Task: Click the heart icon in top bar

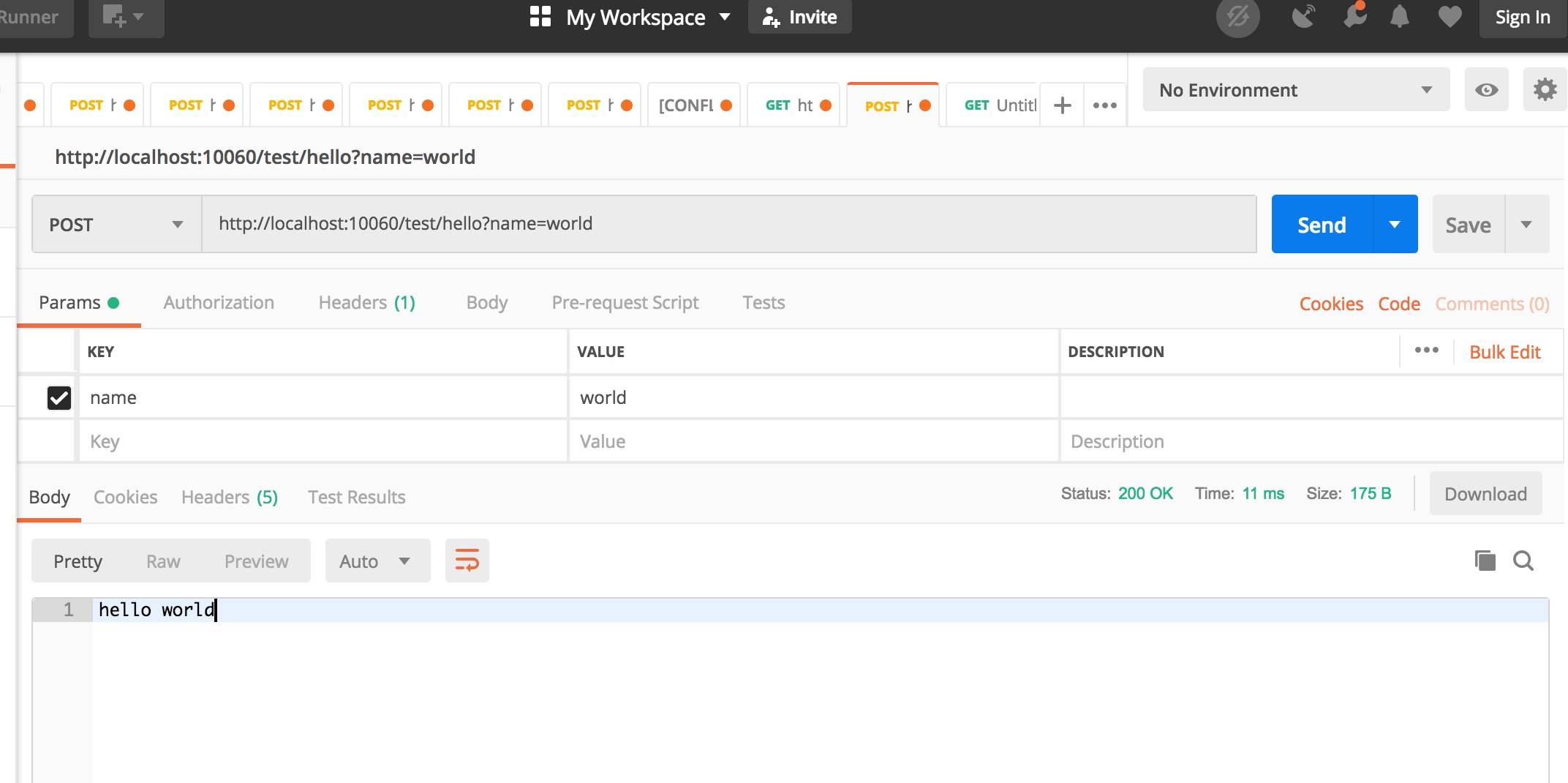Action: pyautogui.click(x=1450, y=17)
